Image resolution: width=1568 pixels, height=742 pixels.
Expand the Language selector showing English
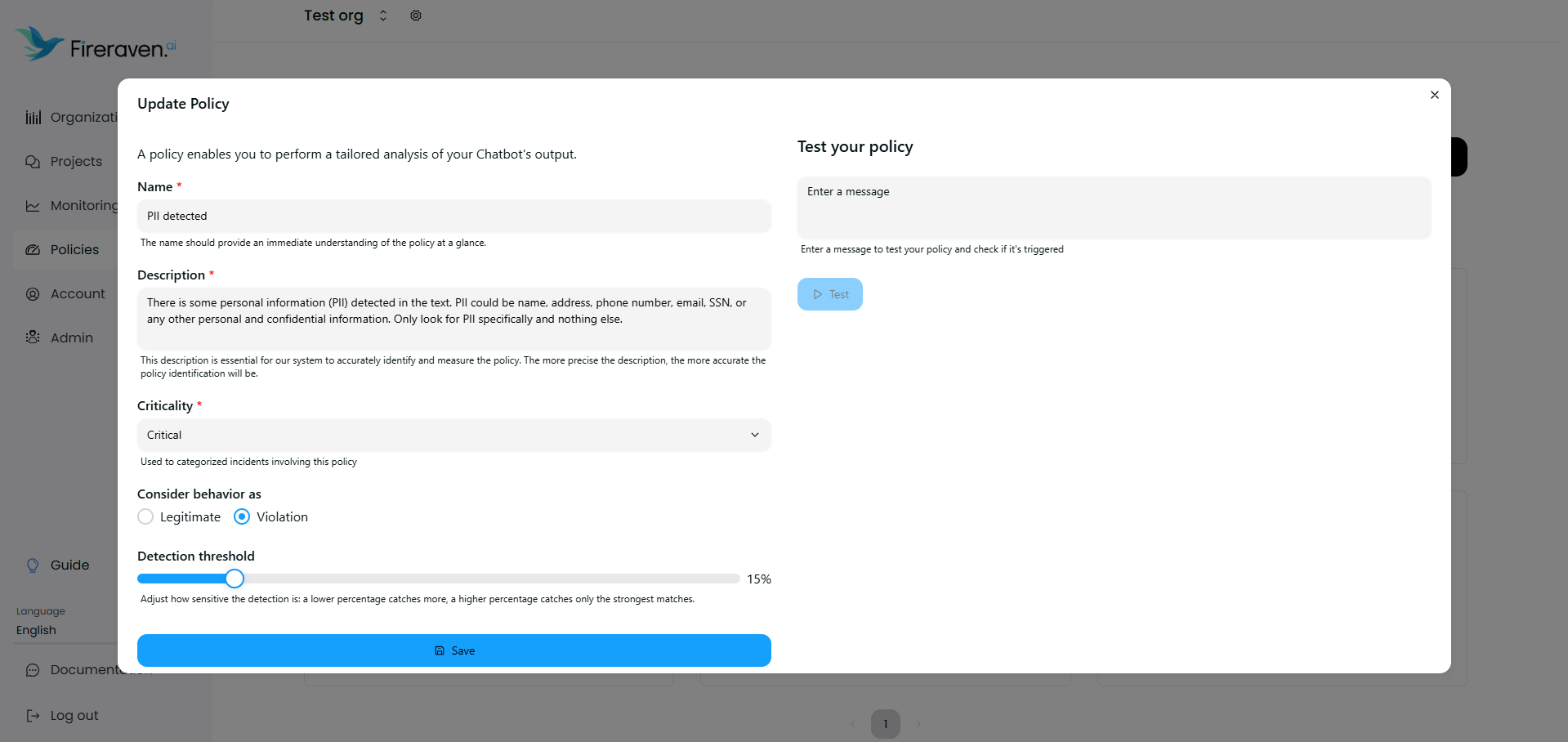click(x=35, y=629)
